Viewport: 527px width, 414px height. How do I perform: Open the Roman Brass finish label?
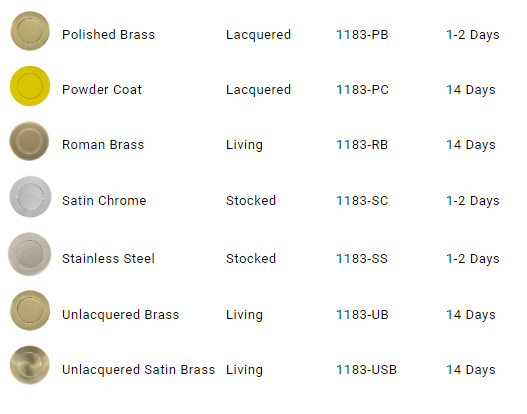[103, 145]
